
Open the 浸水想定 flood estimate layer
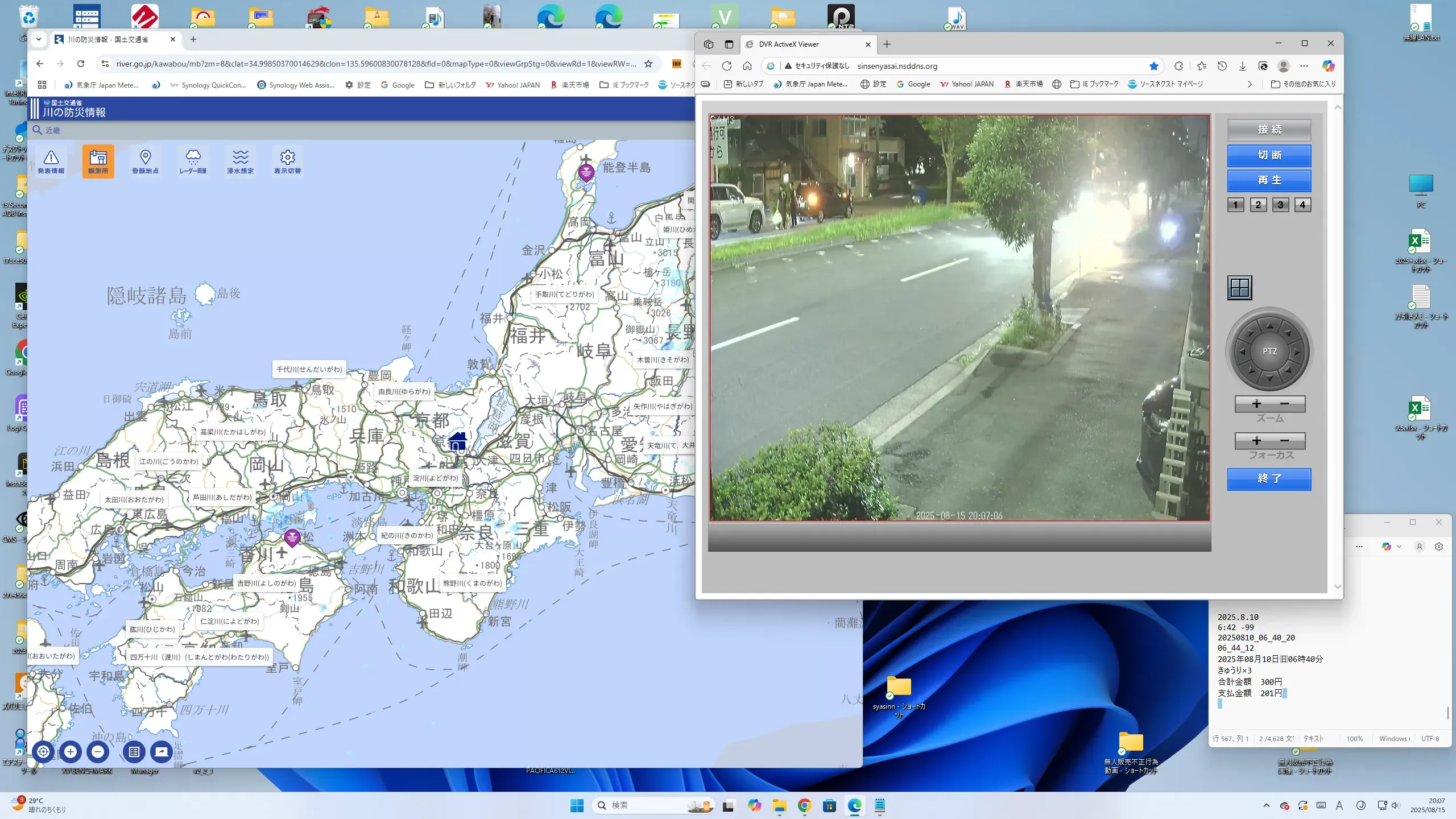[x=240, y=162]
